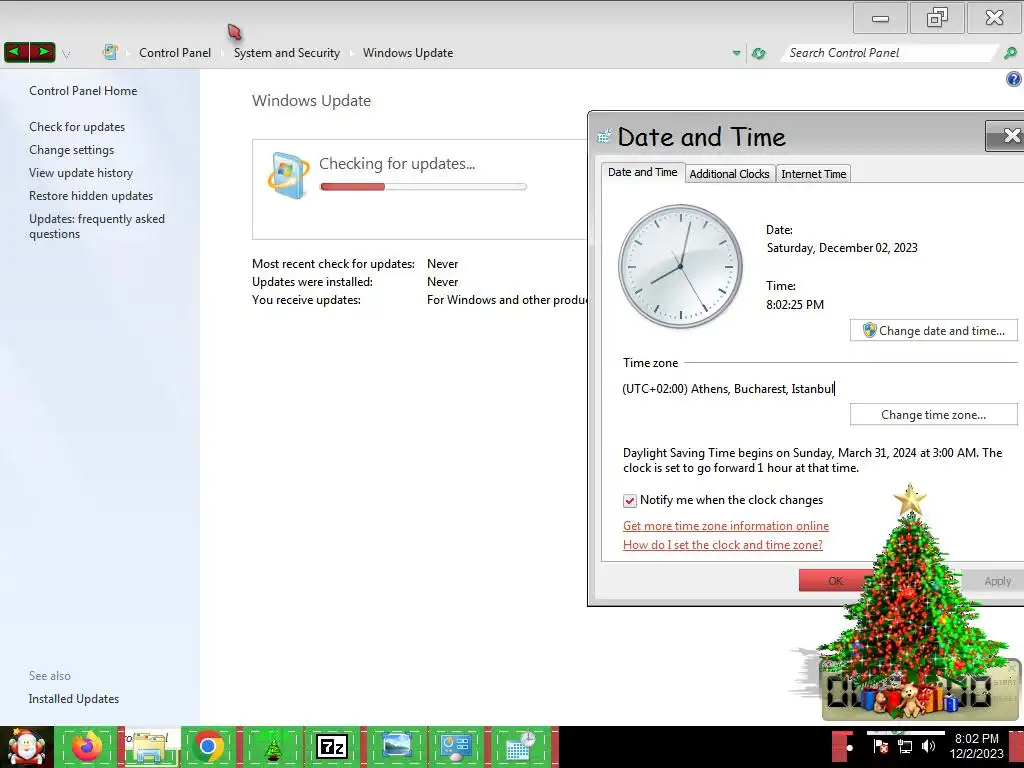This screenshot has height=768, width=1024.
Task: Click the Action Center flag tray icon
Action: click(x=880, y=746)
